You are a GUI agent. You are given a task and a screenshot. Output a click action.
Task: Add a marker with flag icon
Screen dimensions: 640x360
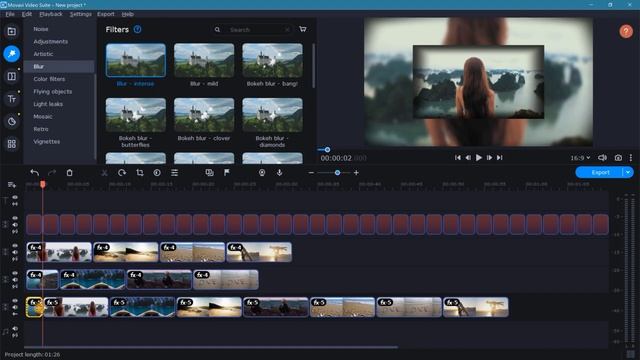pos(227,173)
